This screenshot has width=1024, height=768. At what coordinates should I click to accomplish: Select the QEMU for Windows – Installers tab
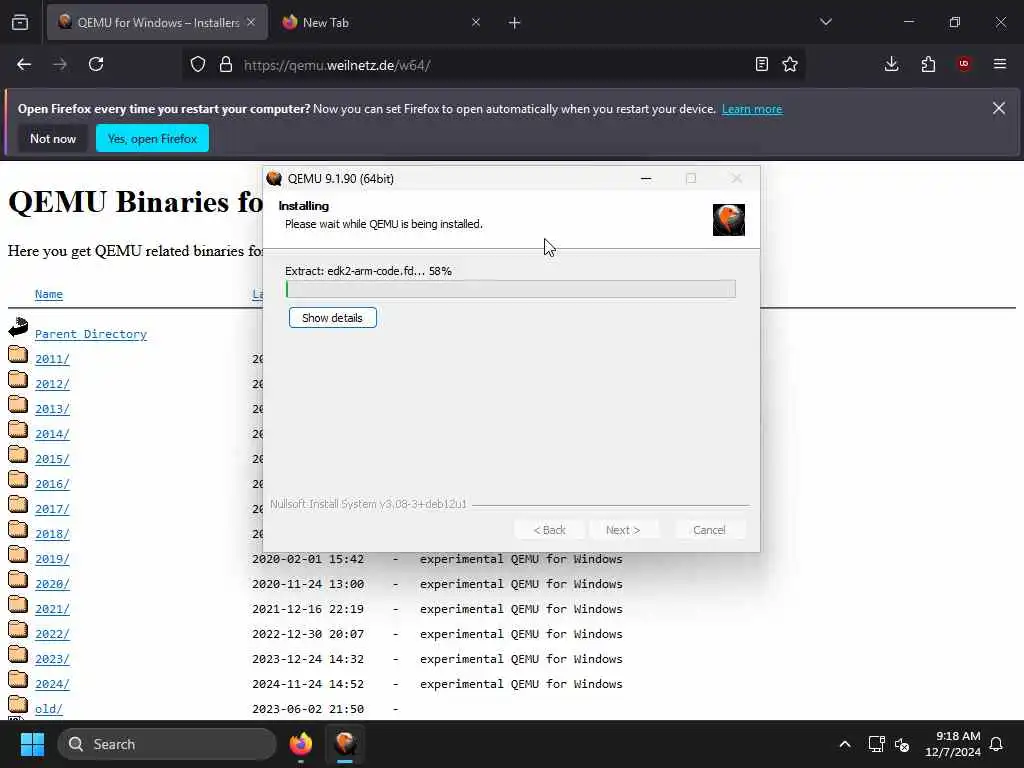(x=157, y=22)
